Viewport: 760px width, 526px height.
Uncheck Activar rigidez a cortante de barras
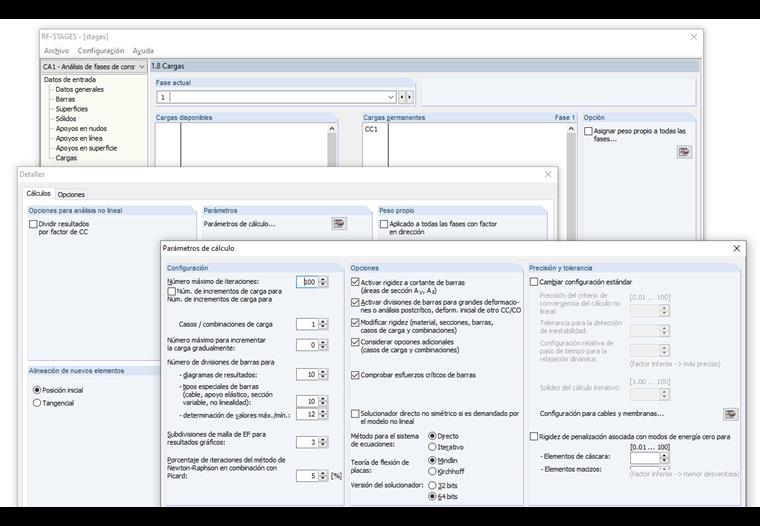pos(355,282)
